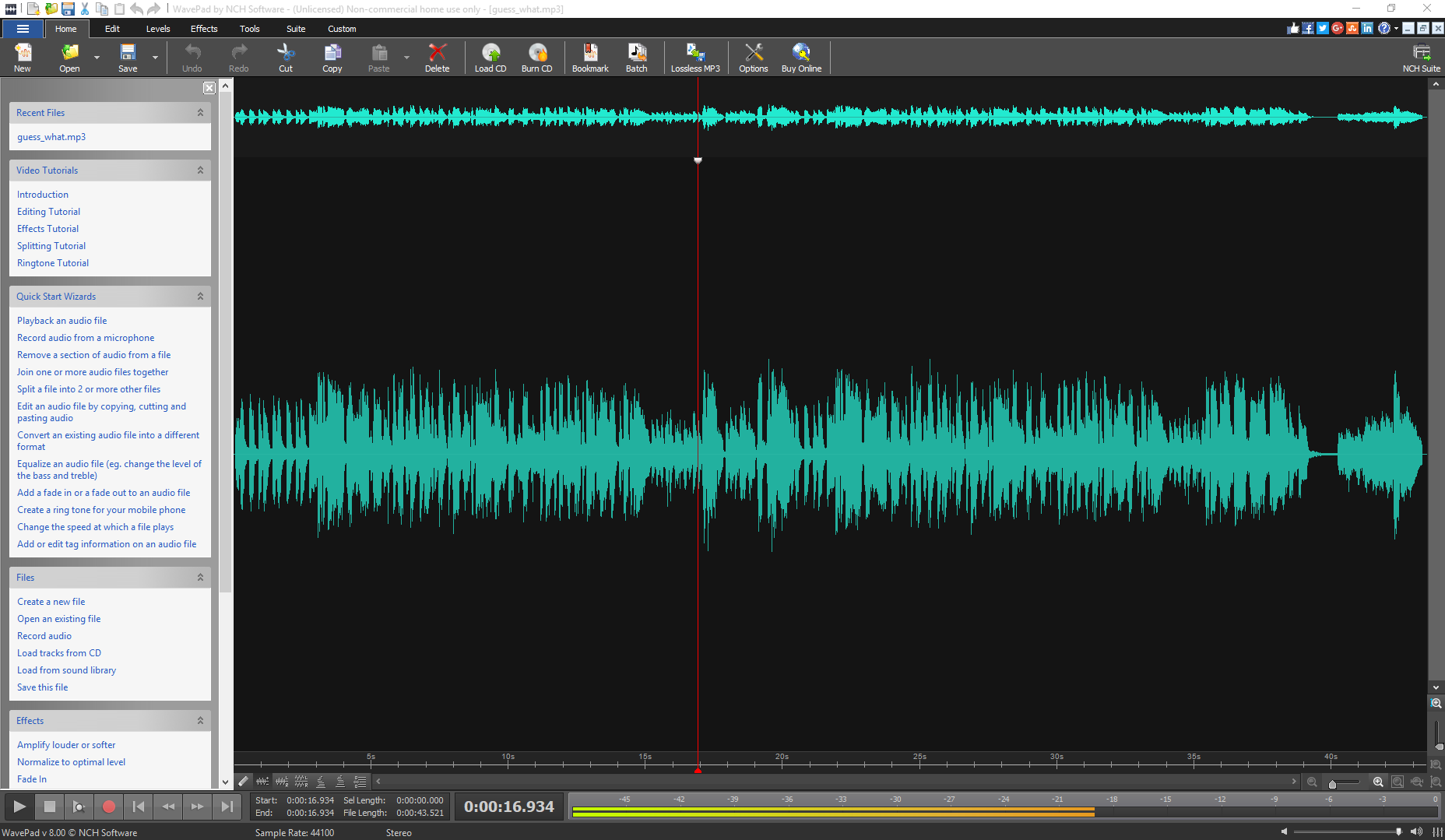The height and width of the screenshot is (840, 1445).
Task: Click the Buy Online button
Action: 801,58
